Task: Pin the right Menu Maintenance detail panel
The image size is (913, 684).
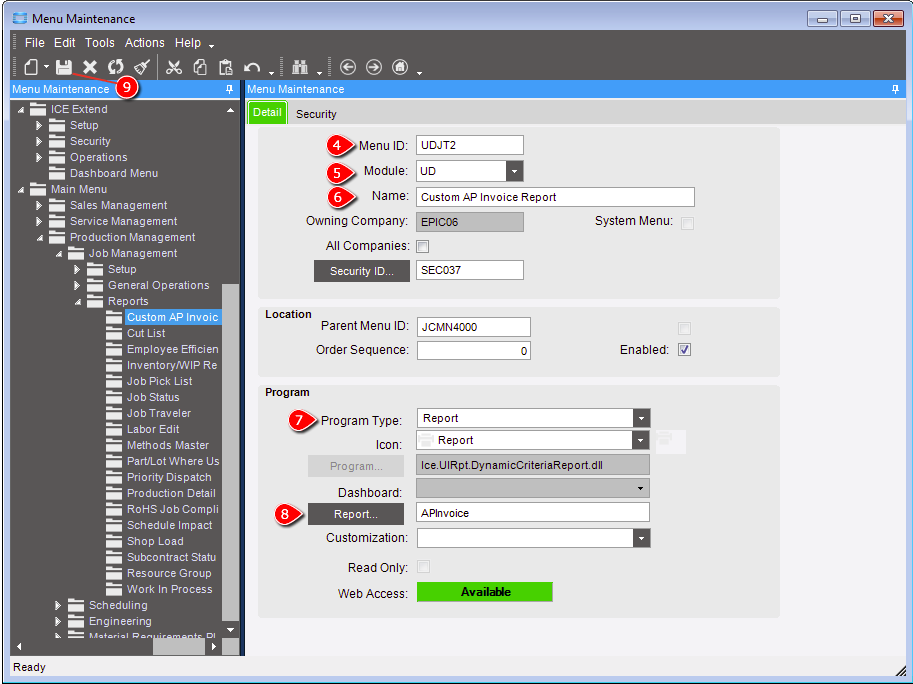Action: 896,89
